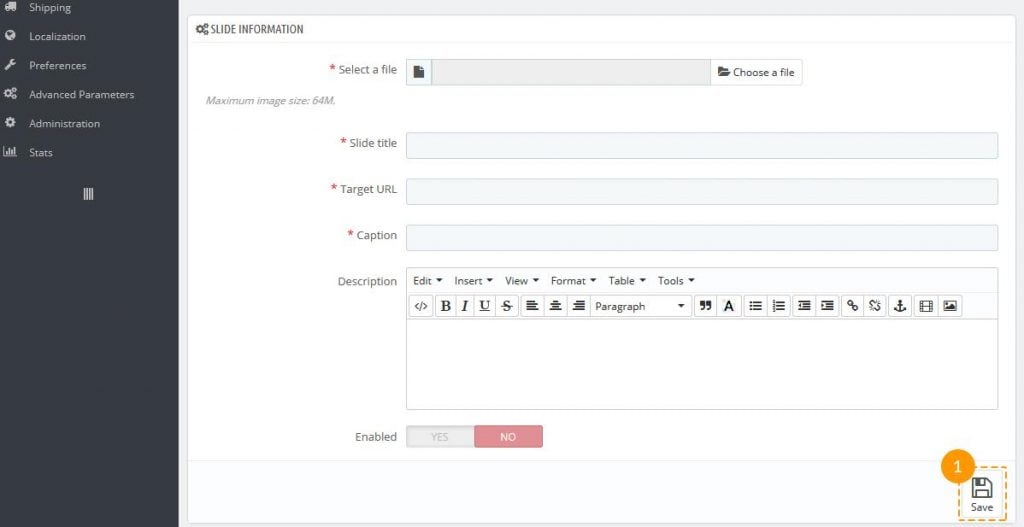Click the insert image icon
The height and width of the screenshot is (527, 1024).
(950, 306)
